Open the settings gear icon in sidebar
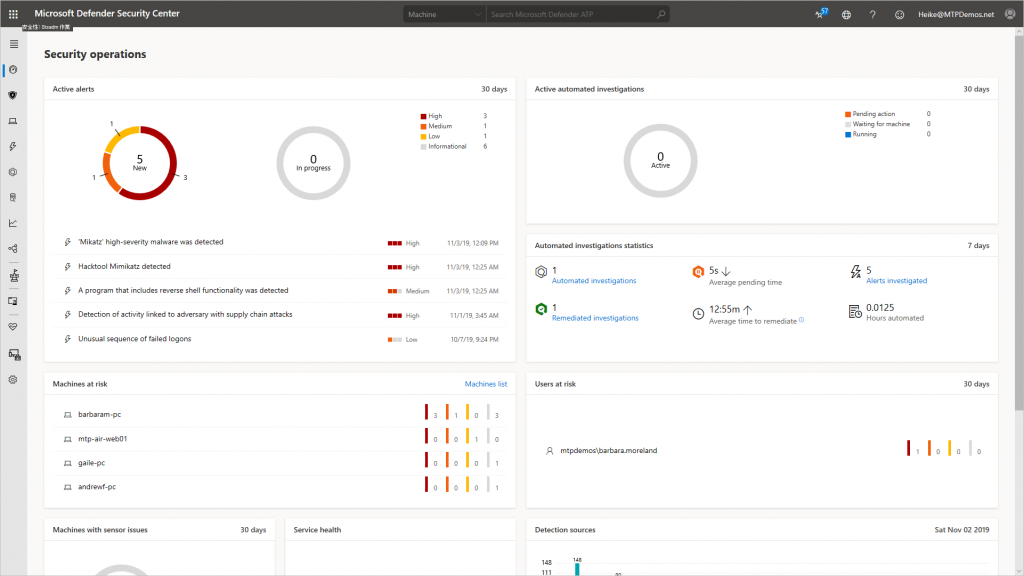 click(x=12, y=379)
